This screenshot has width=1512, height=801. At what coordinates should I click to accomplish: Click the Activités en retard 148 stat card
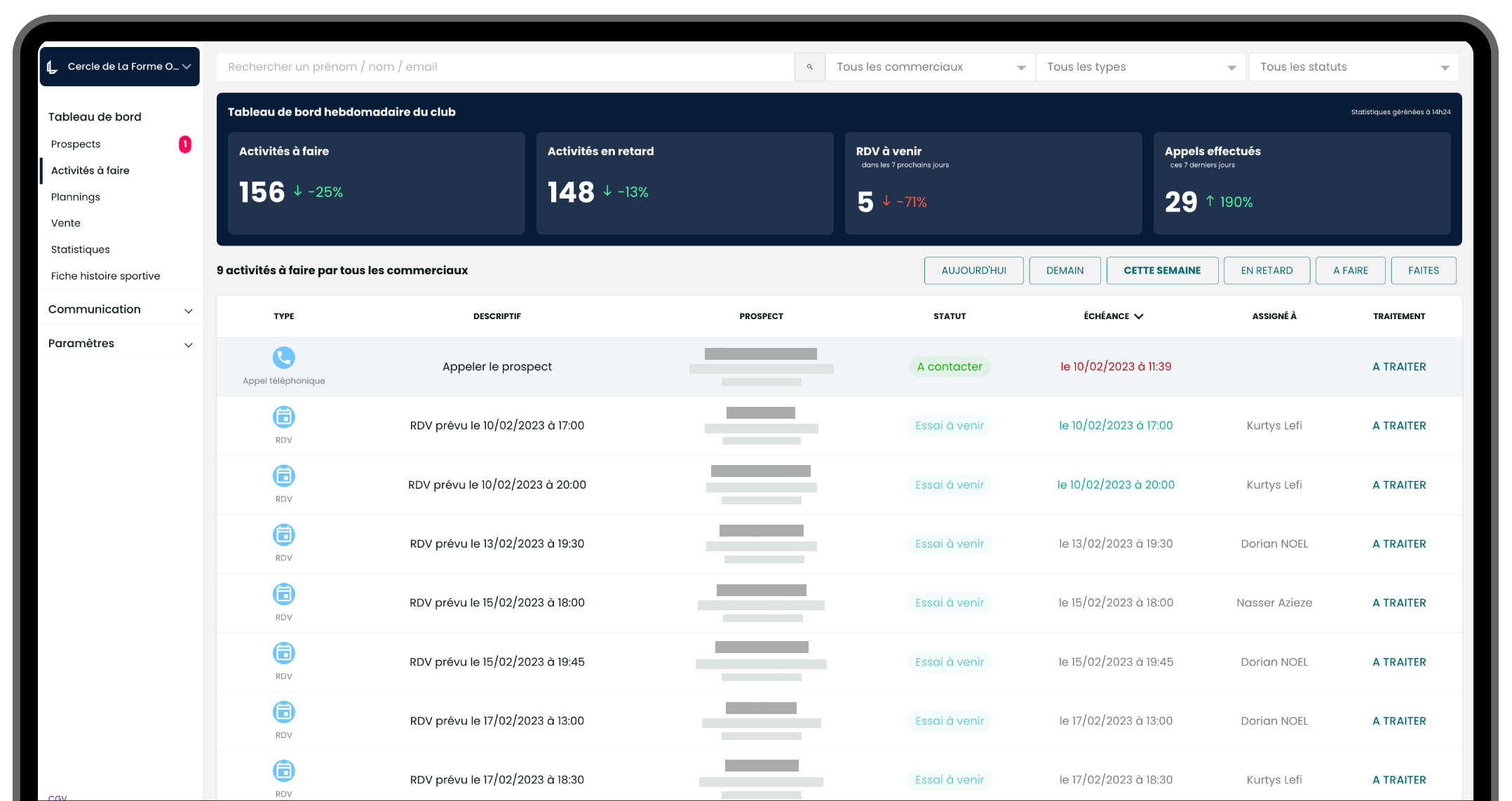pyautogui.click(x=684, y=183)
